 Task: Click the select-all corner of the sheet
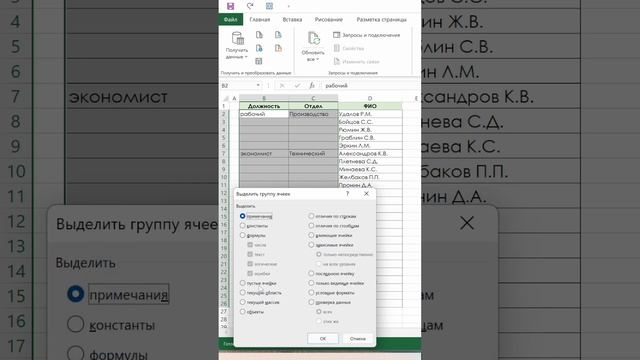[x=225, y=98]
